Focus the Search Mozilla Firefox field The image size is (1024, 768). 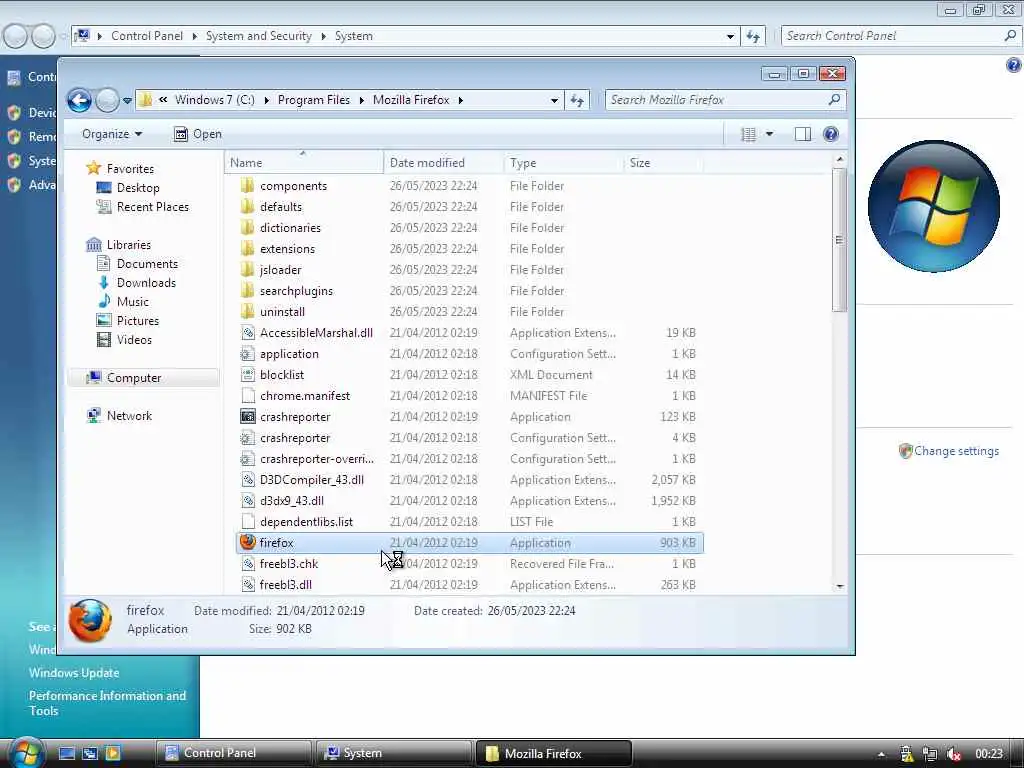pos(715,100)
